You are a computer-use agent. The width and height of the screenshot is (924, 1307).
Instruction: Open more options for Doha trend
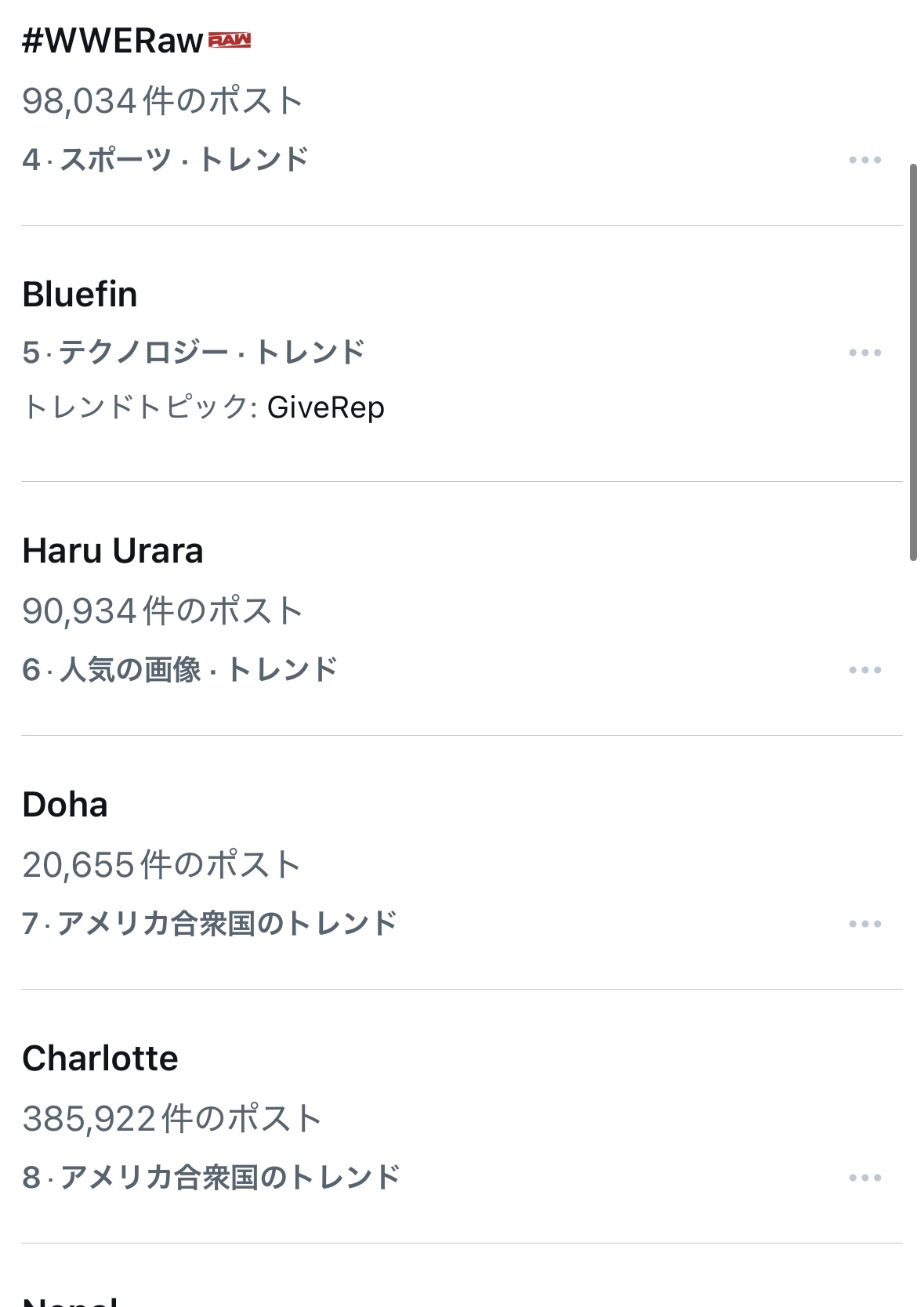[x=864, y=924]
